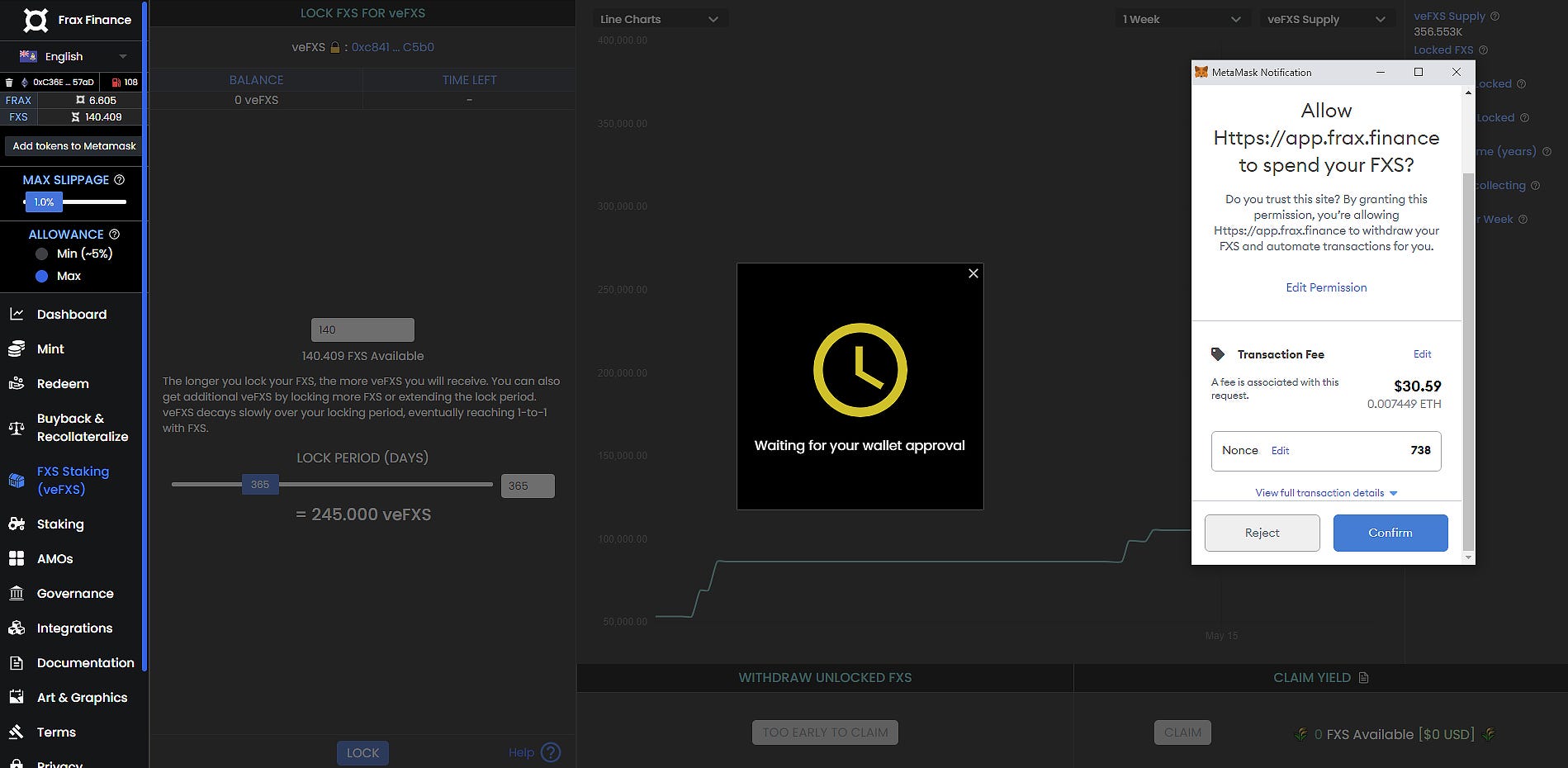
Task: Click the trash icon beside wallet address
Action: [9, 82]
